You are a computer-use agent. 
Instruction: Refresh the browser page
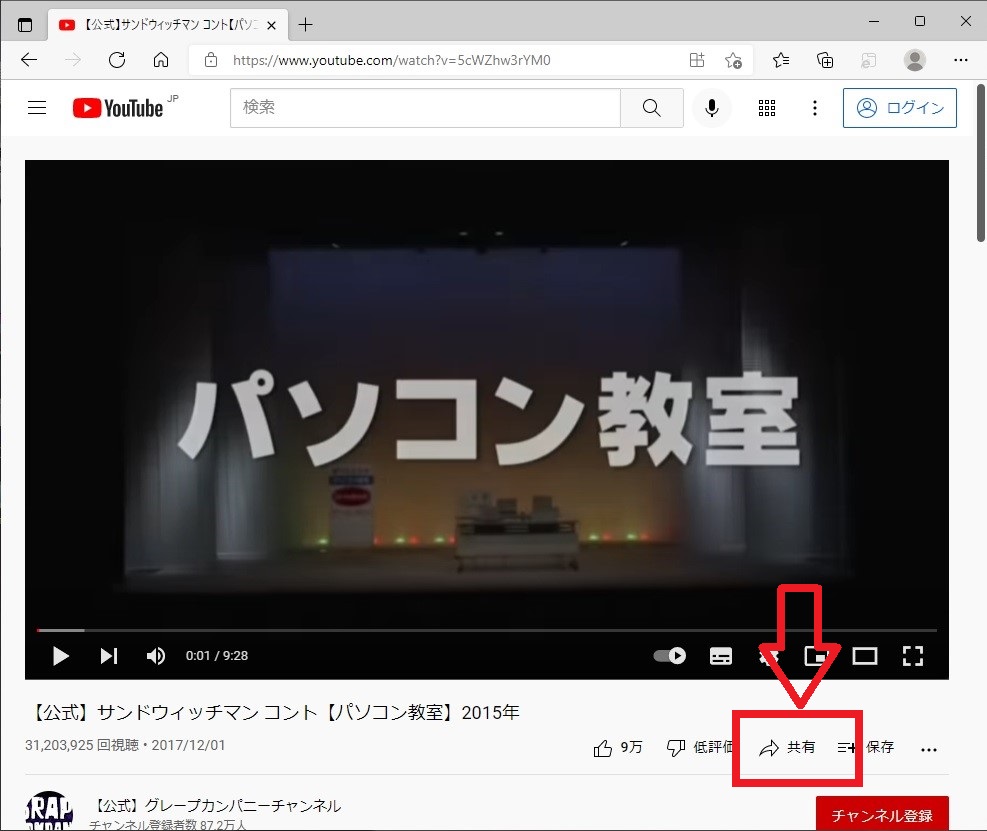tap(117, 60)
